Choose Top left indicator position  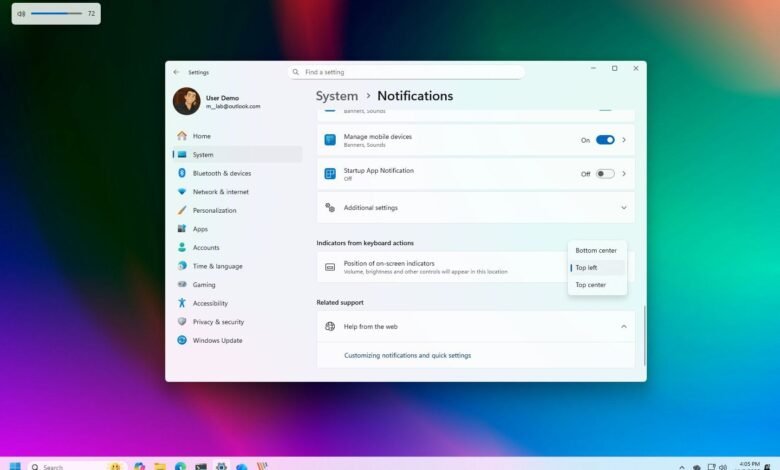tap(597, 268)
